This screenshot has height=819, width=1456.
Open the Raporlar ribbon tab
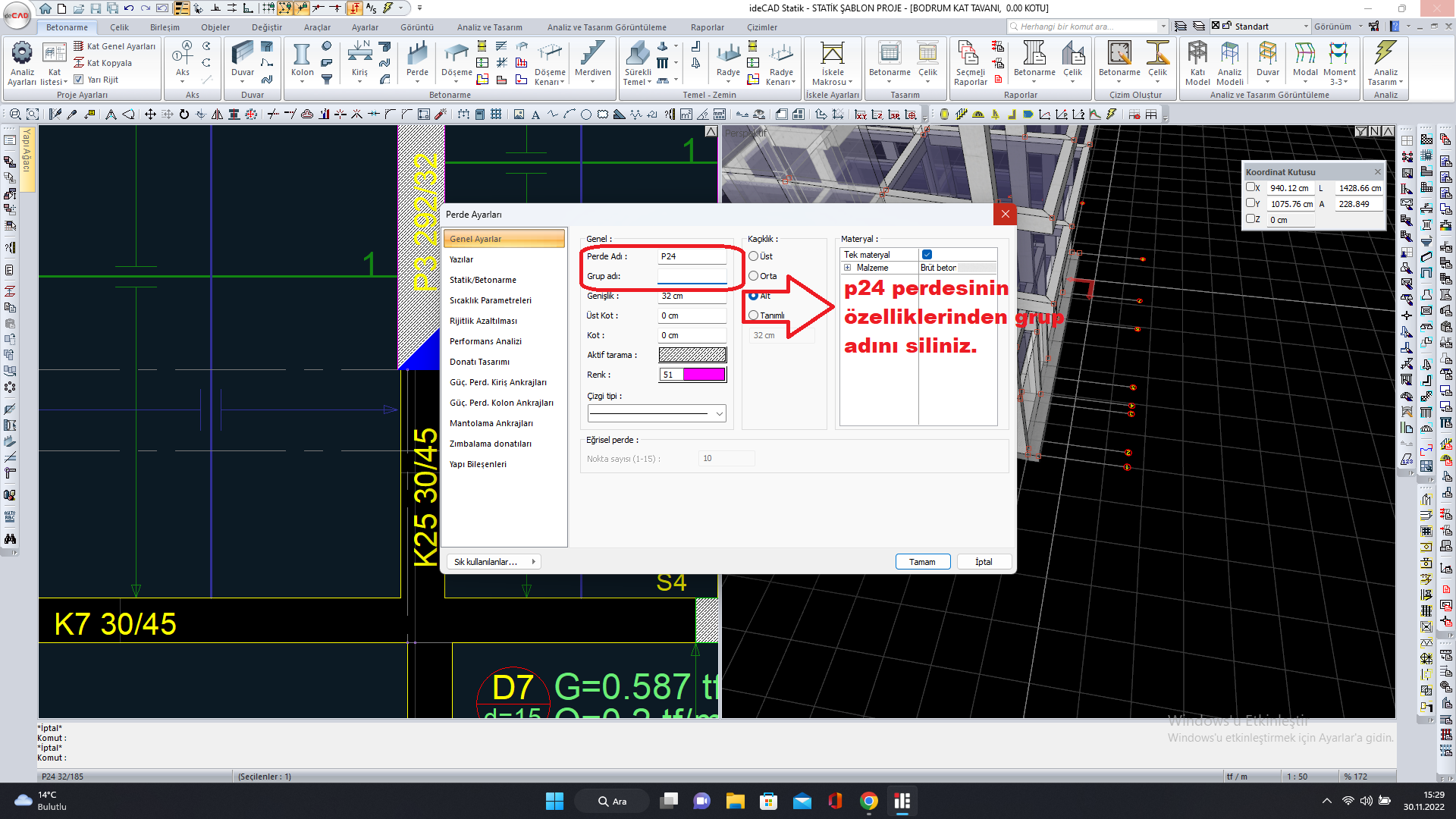tap(707, 27)
